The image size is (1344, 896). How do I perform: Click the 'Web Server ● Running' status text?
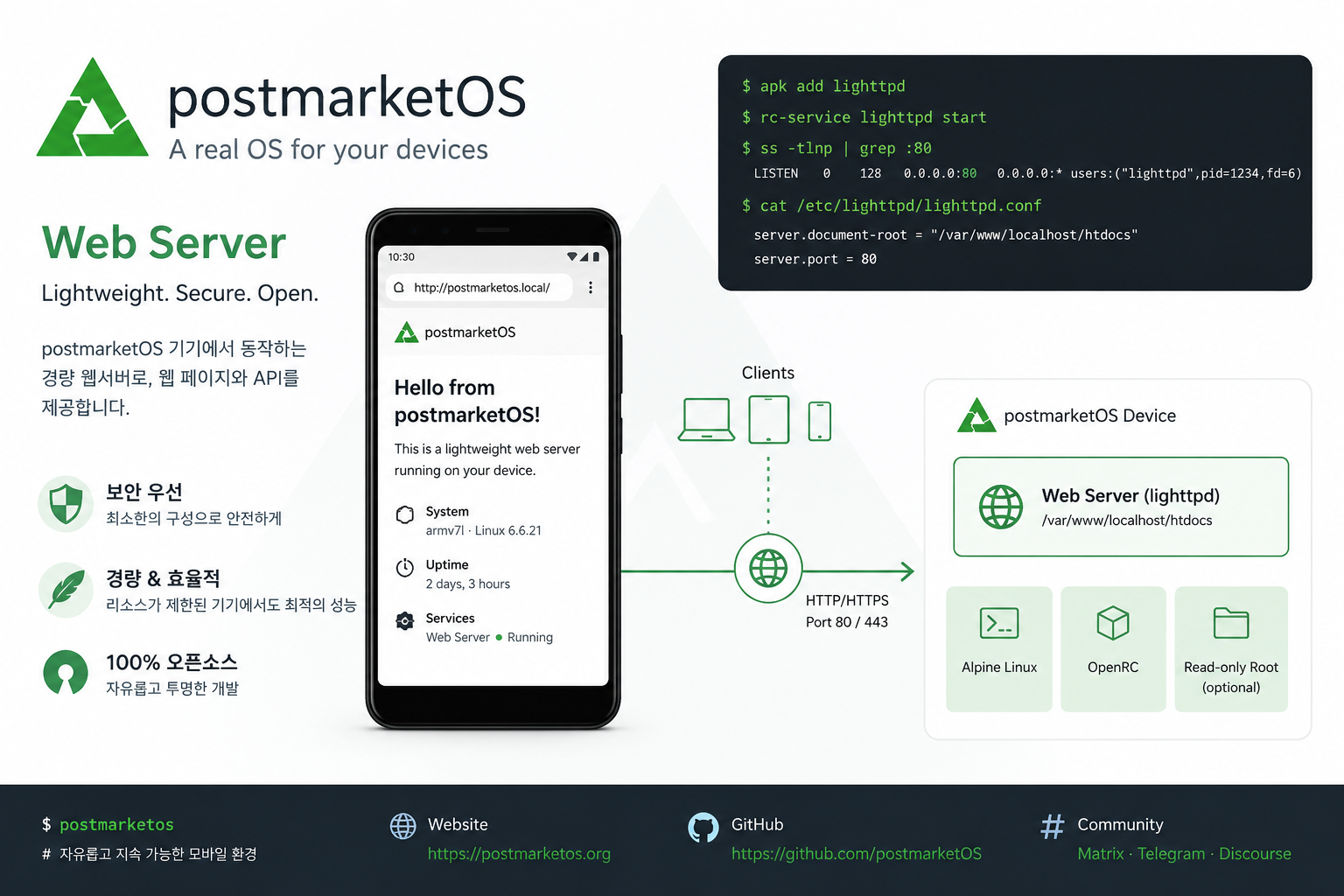click(x=489, y=638)
